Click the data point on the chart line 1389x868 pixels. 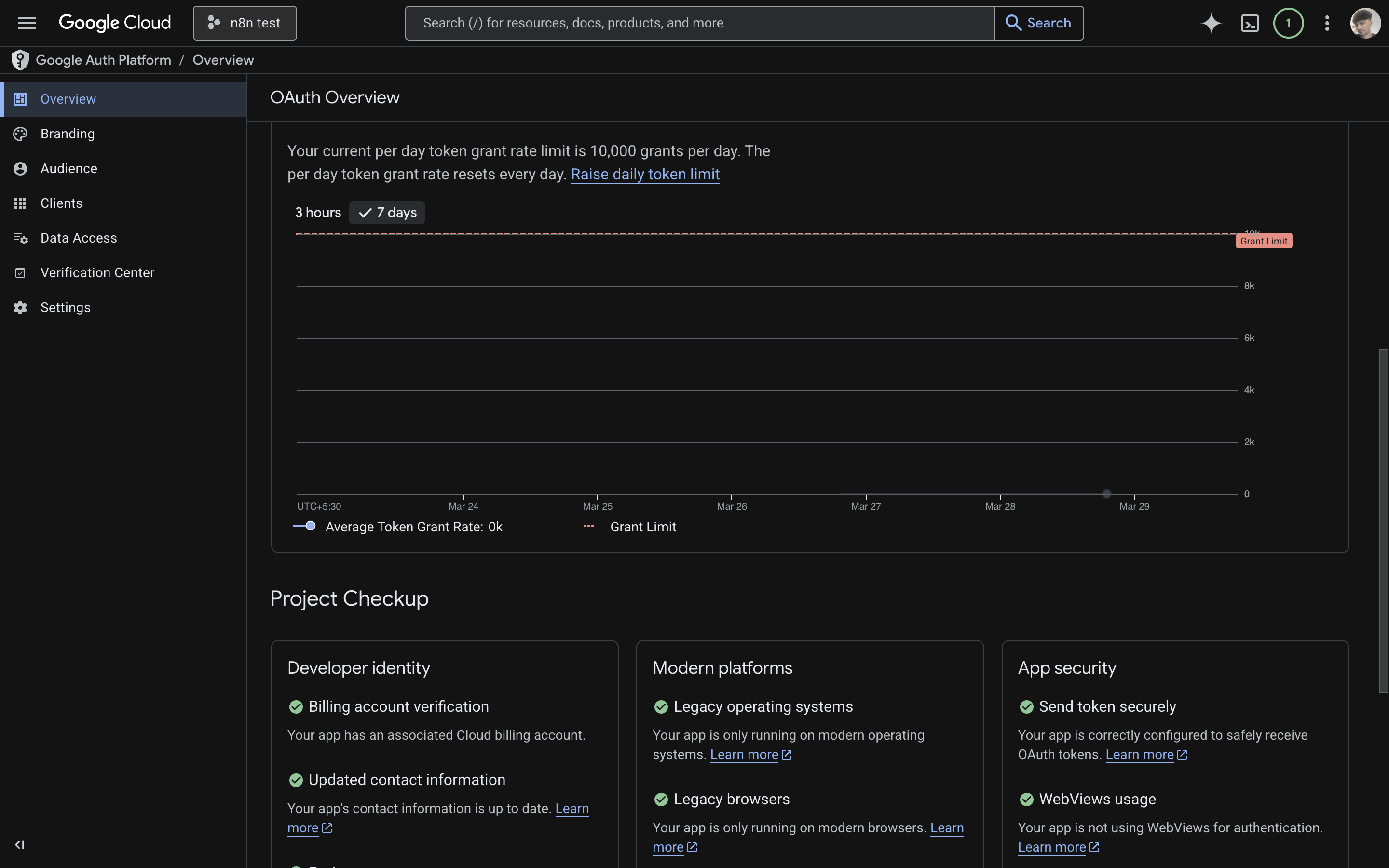[1106, 494]
